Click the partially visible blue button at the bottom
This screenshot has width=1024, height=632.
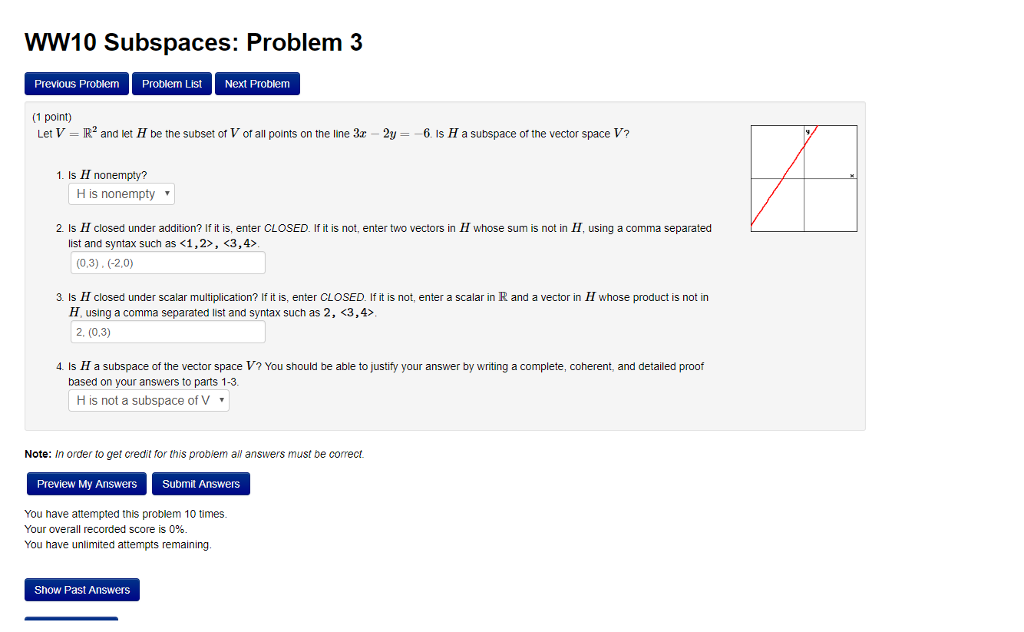pyautogui.click(x=70, y=620)
